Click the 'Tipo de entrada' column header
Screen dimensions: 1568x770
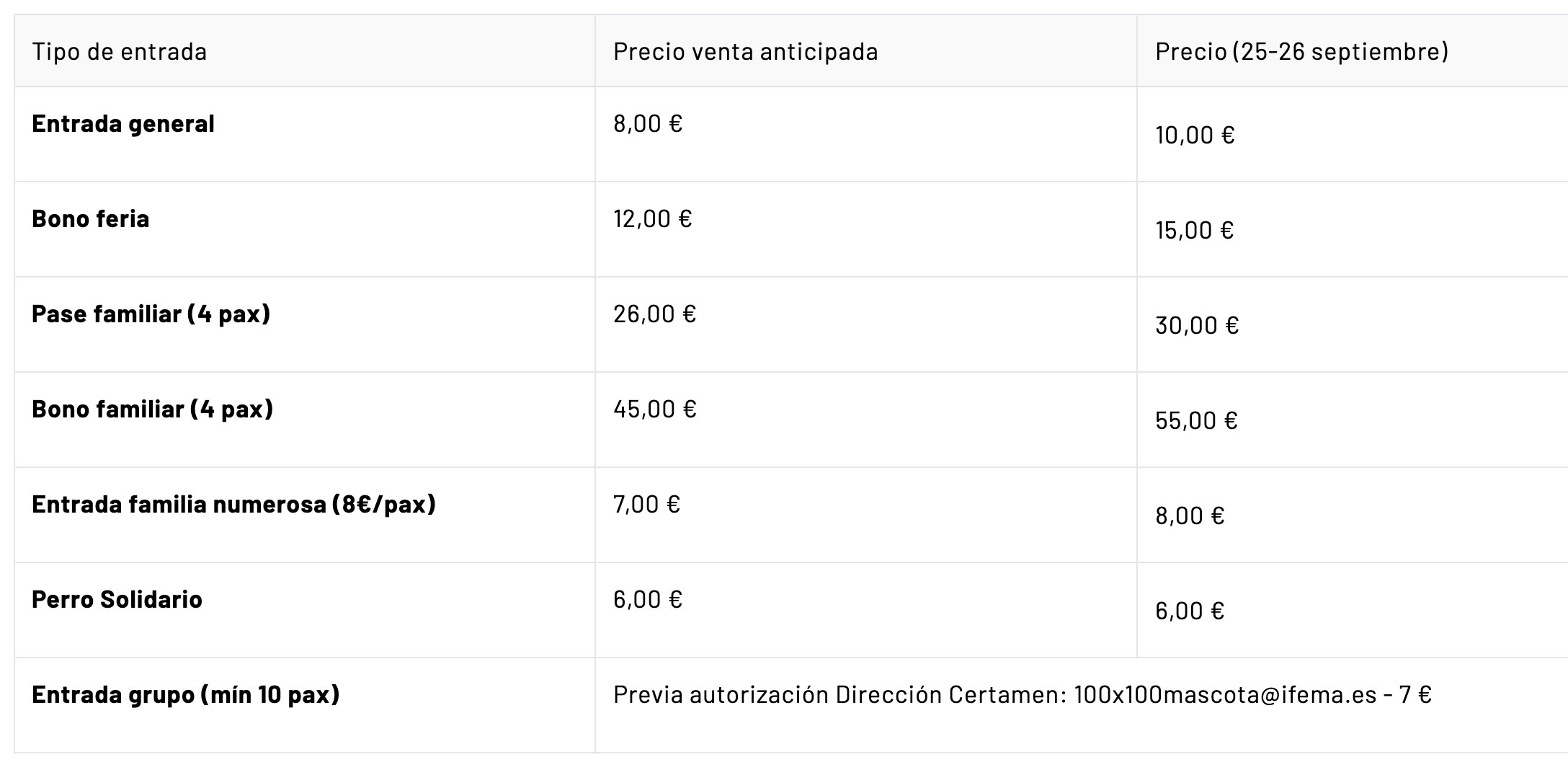(120, 52)
